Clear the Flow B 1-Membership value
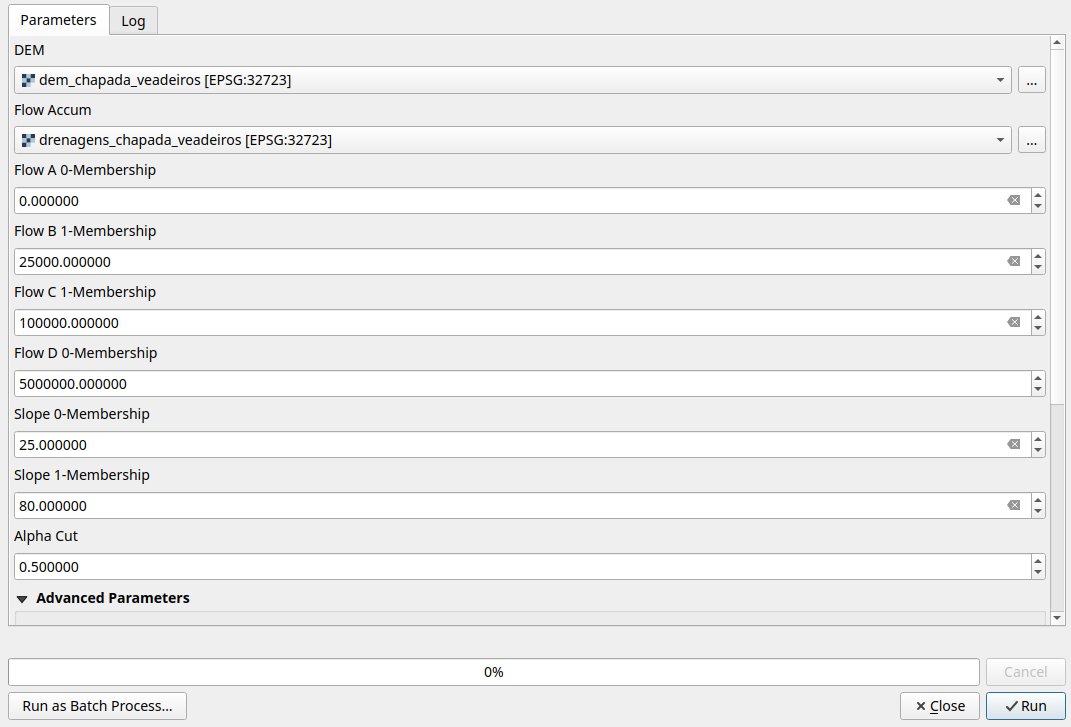1071x727 pixels. tap(1013, 261)
